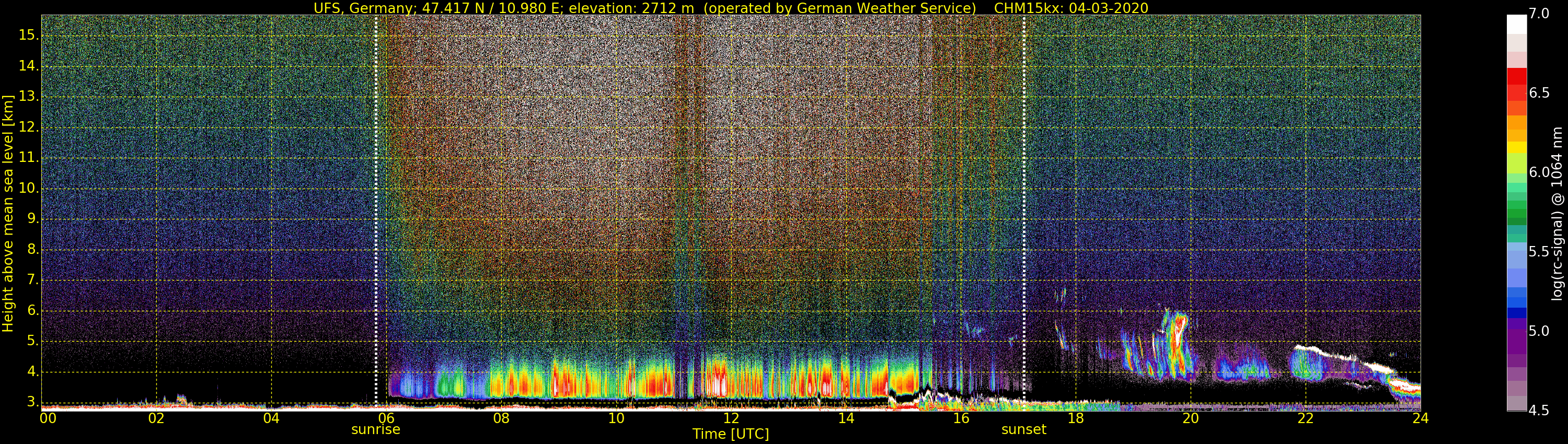The height and width of the screenshot is (444, 1568).
Task: Click the dark blue band near 5.0 on the colorbar
Action: pyautogui.click(x=1516, y=313)
